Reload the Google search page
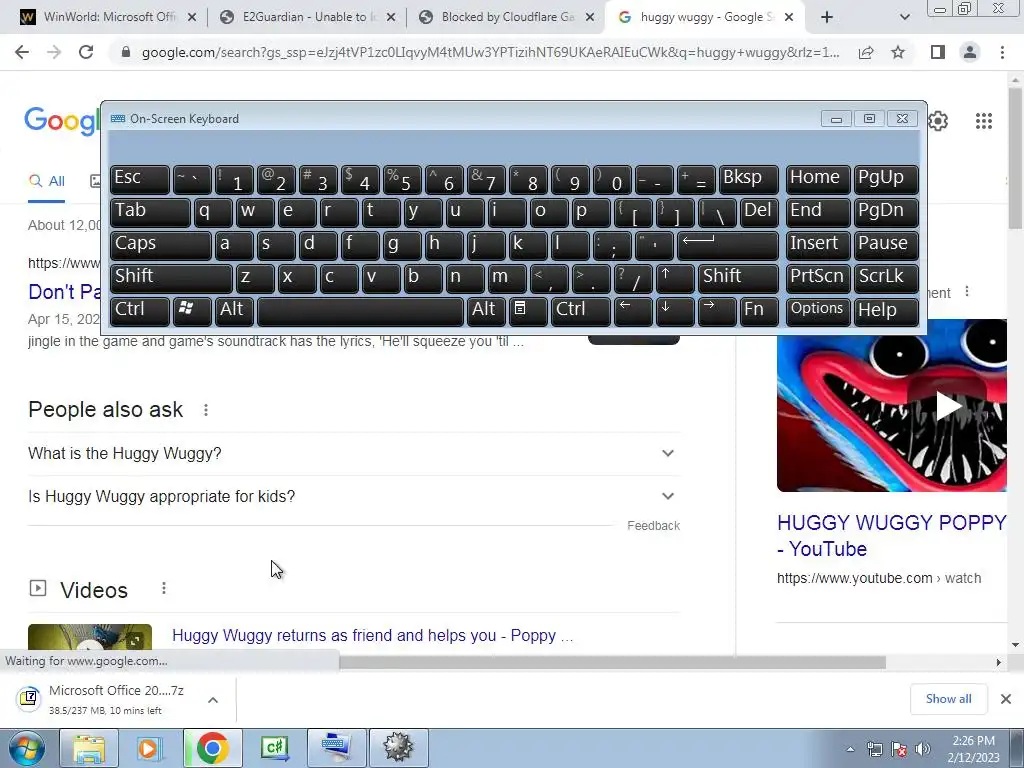1024x768 pixels. (86, 52)
